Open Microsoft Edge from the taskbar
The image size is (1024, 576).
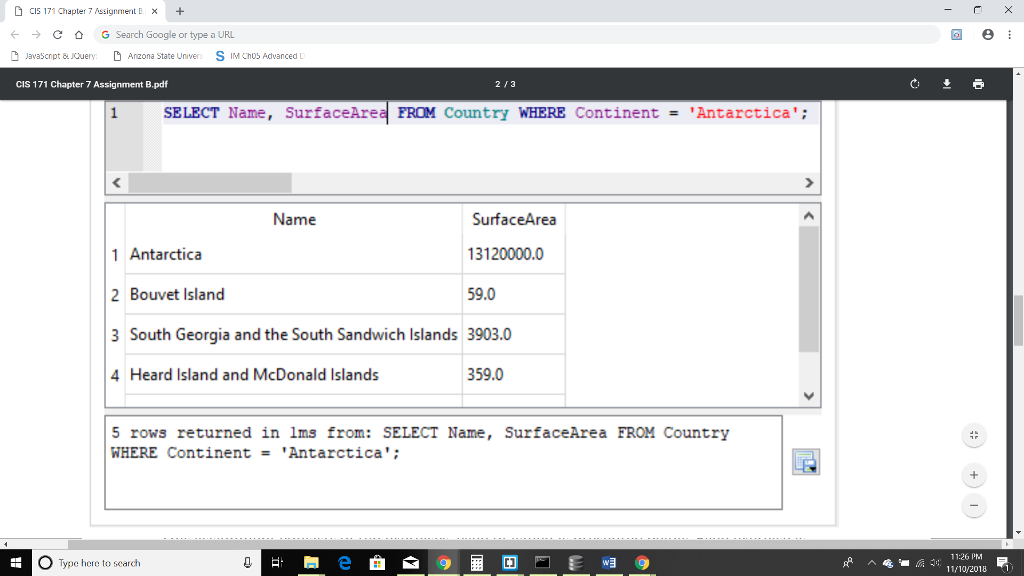pos(344,562)
